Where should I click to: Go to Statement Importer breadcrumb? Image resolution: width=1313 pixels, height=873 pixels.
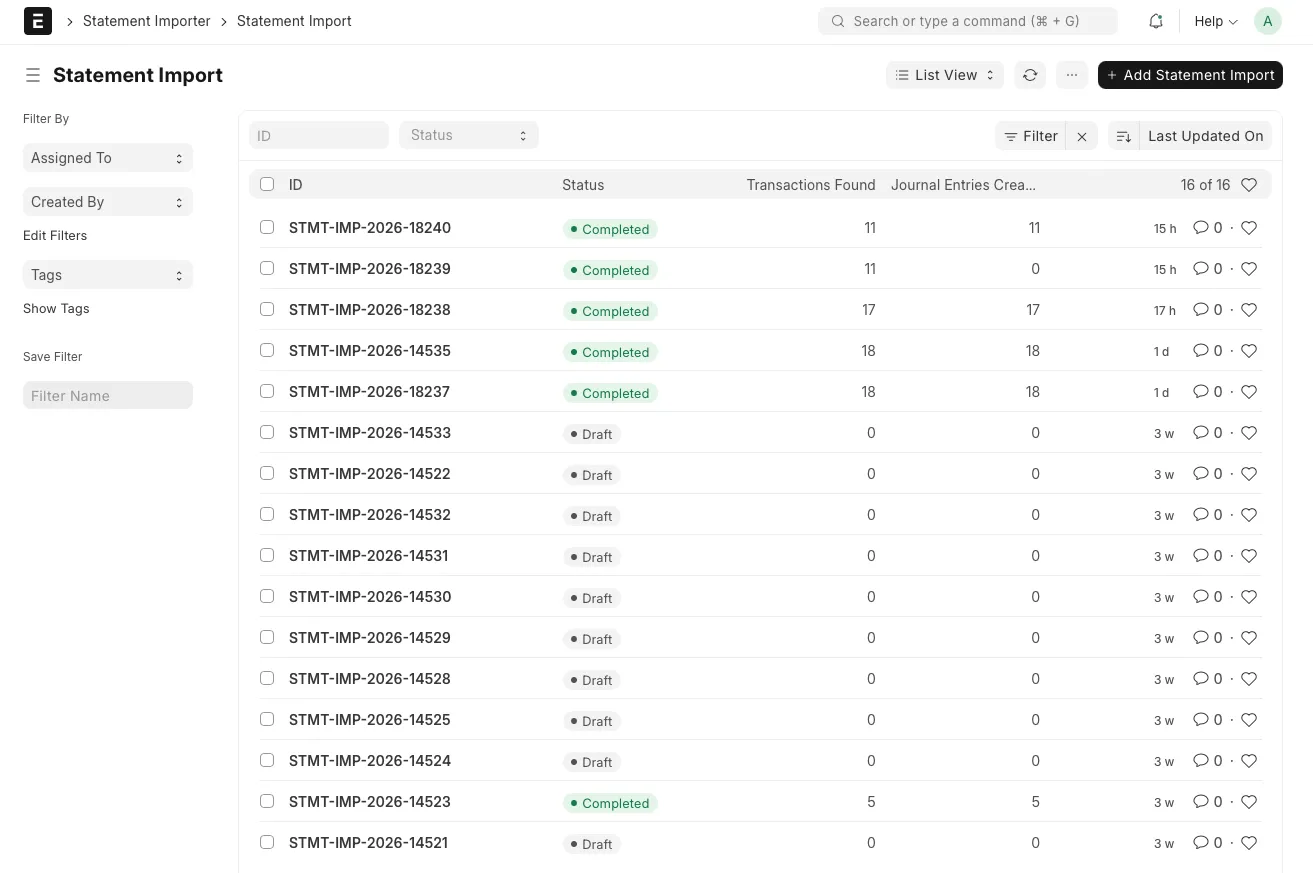point(146,21)
